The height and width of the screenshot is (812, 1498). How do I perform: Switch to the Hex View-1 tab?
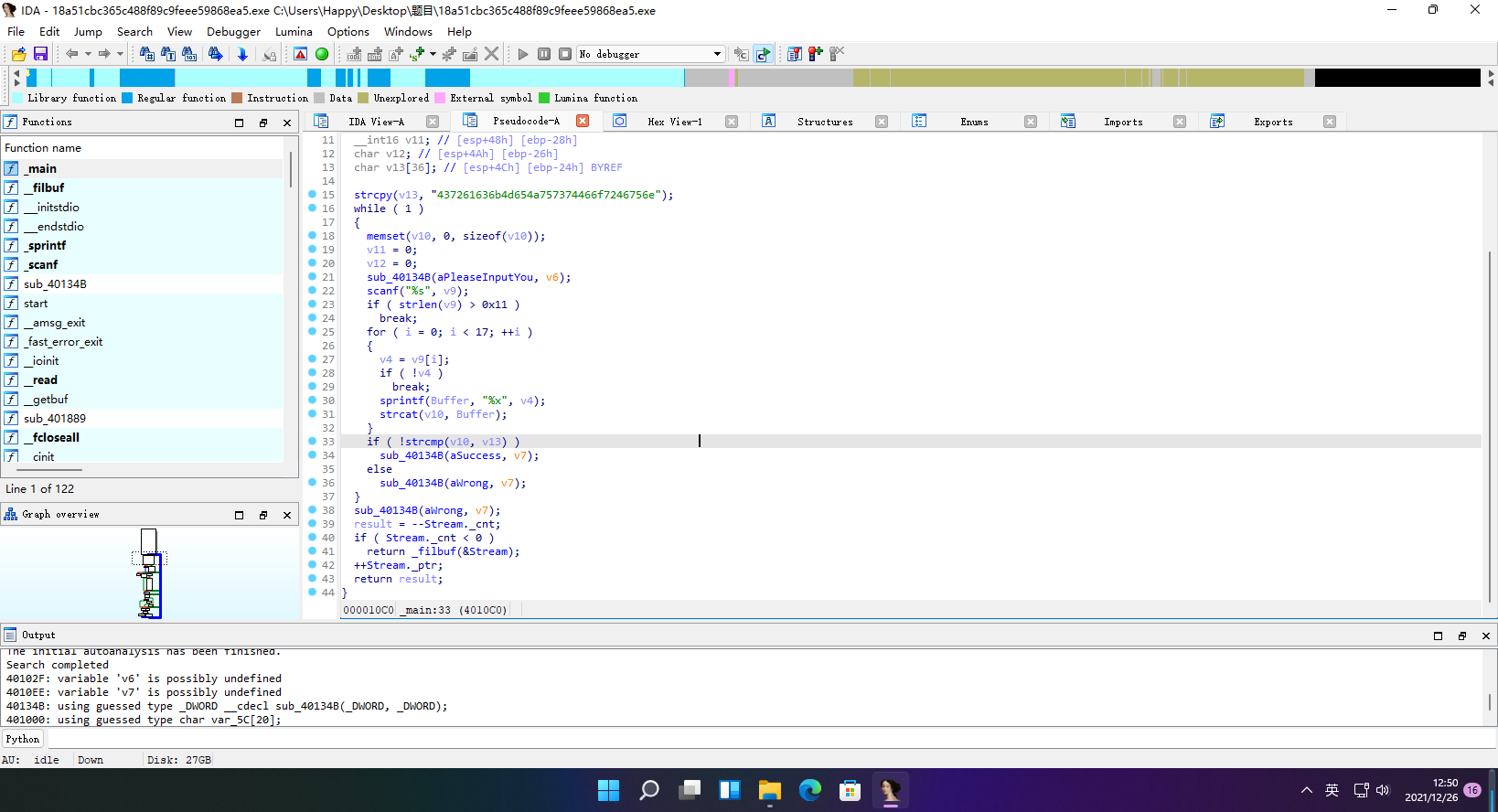coord(675,122)
